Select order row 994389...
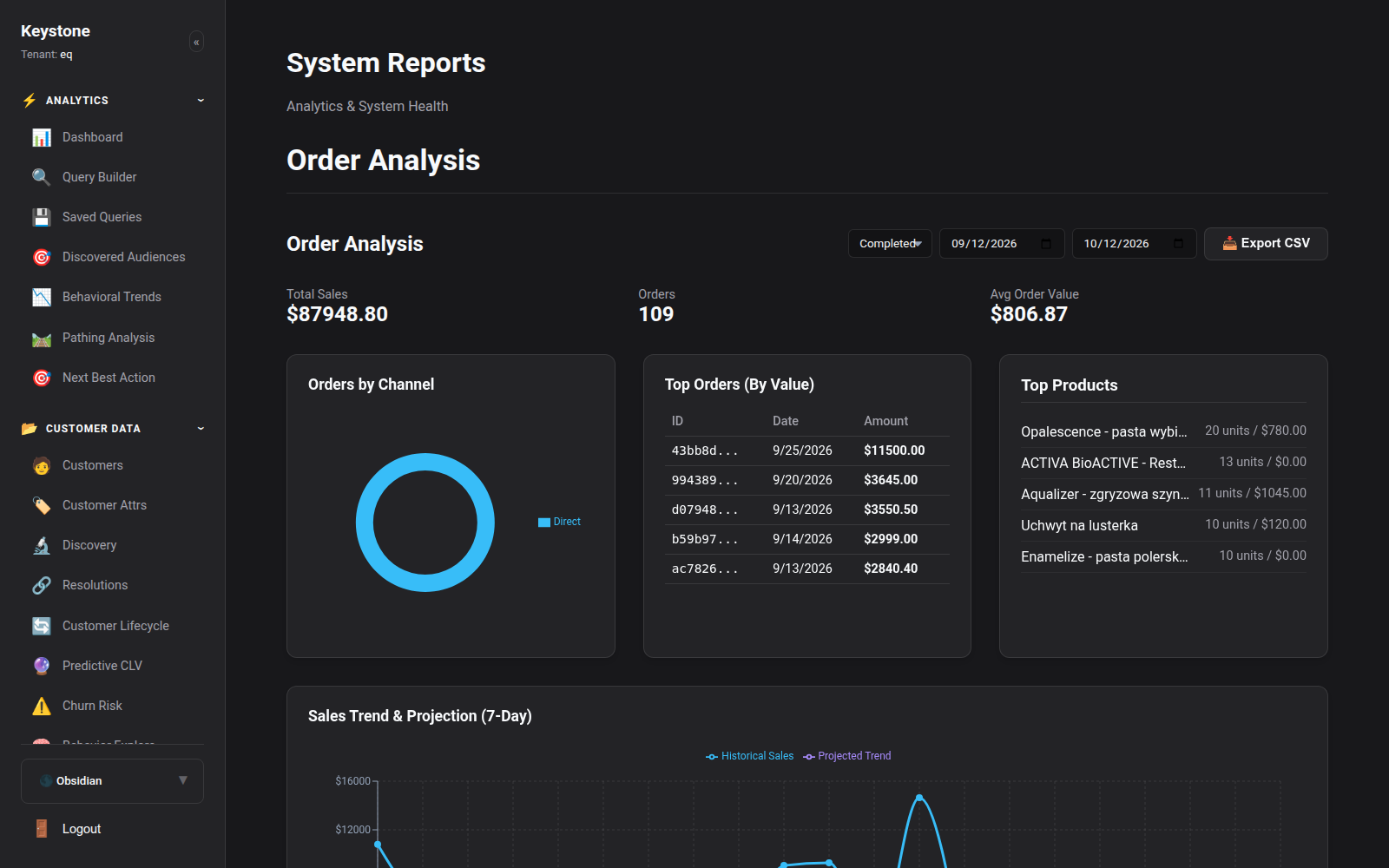Viewport: 1389px width, 868px height. click(x=806, y=480)
